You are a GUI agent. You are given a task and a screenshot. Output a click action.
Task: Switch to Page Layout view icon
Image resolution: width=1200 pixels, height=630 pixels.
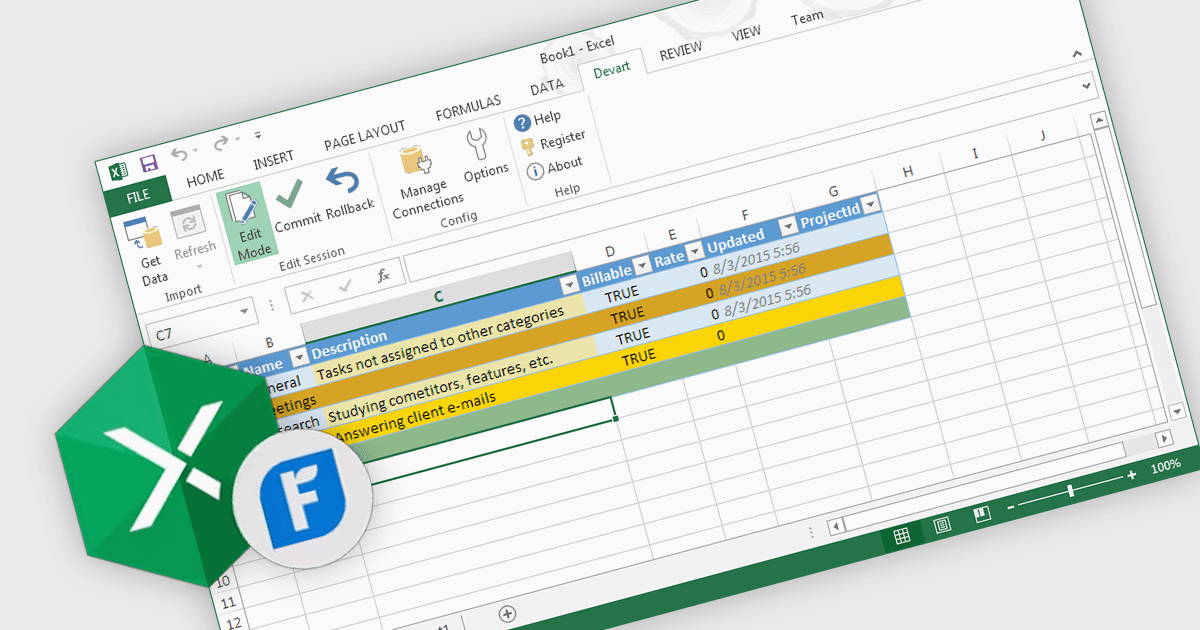pyautogui.click(x=942, y=525)
